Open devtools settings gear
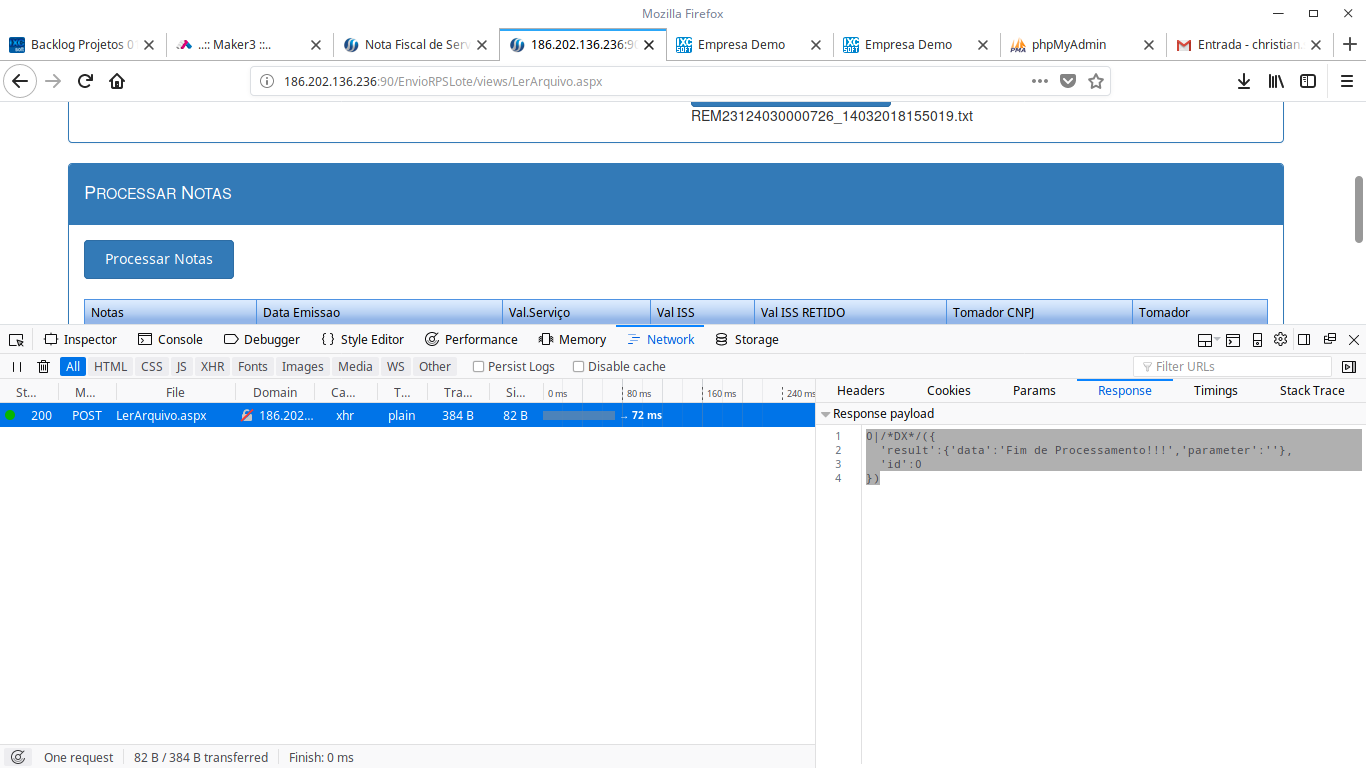This screenshot has width=1366, height=768. point(1280,340)
